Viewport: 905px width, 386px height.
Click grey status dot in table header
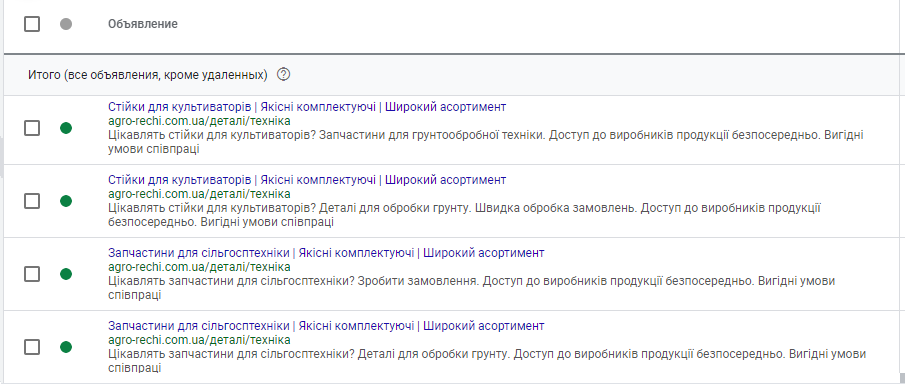point(66,24)
